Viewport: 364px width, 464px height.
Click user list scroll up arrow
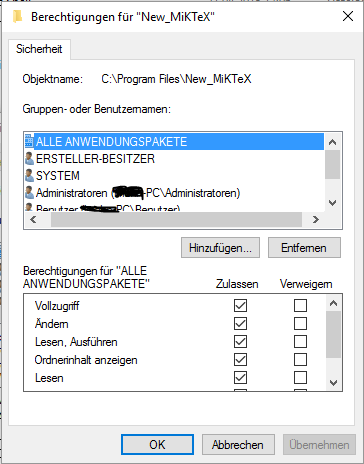click(x=332, y=142)
